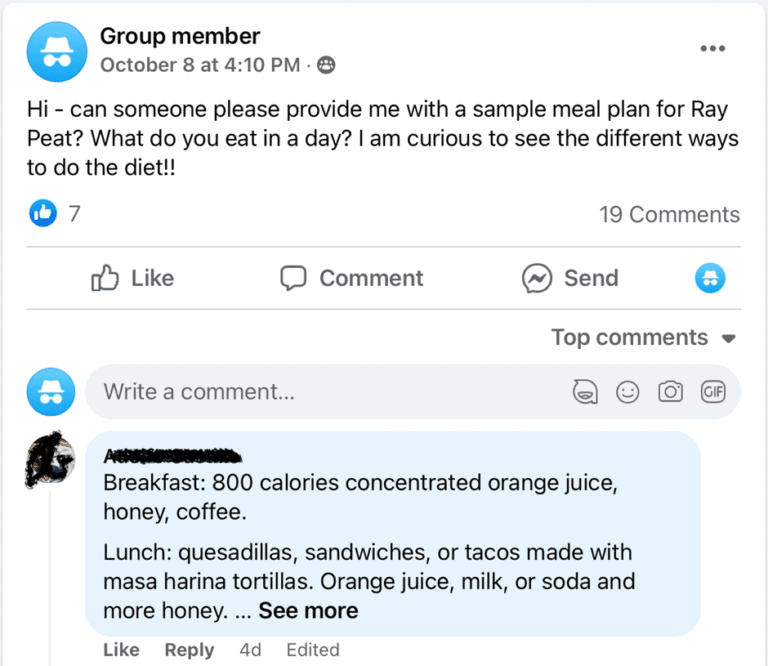Open the October 8 post timestamp
Viewport: 768px width, 666px height.
click(199, 65)
